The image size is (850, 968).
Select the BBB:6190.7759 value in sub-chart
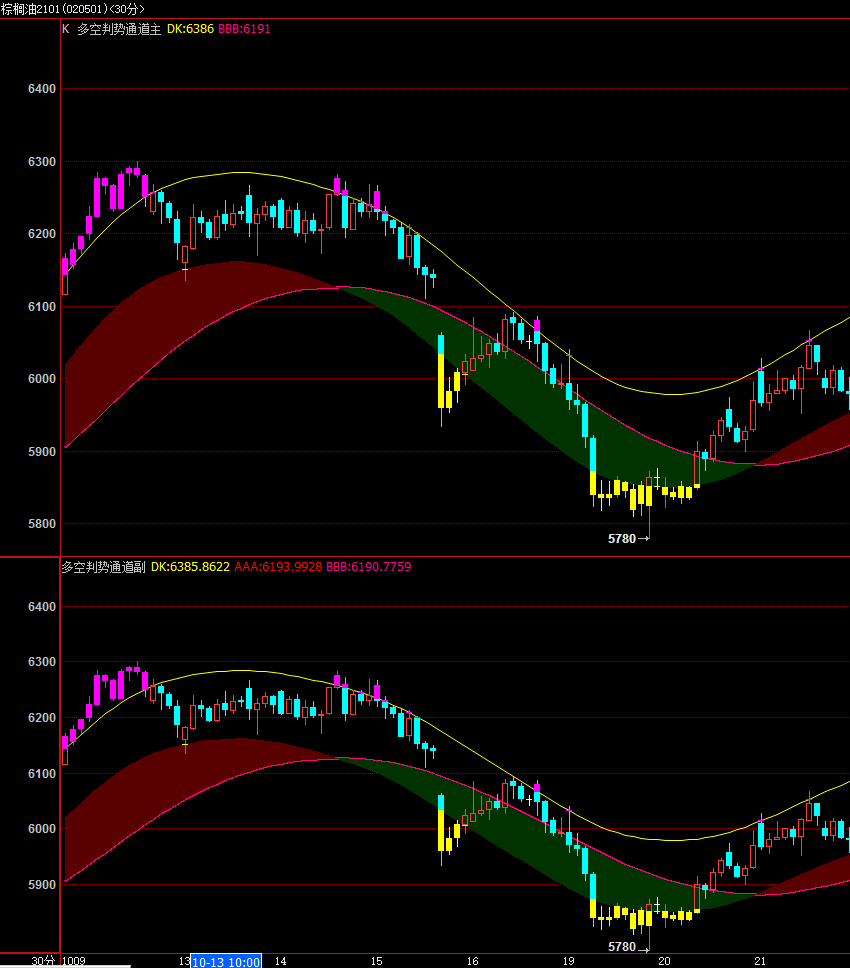[x=369, y=567]
